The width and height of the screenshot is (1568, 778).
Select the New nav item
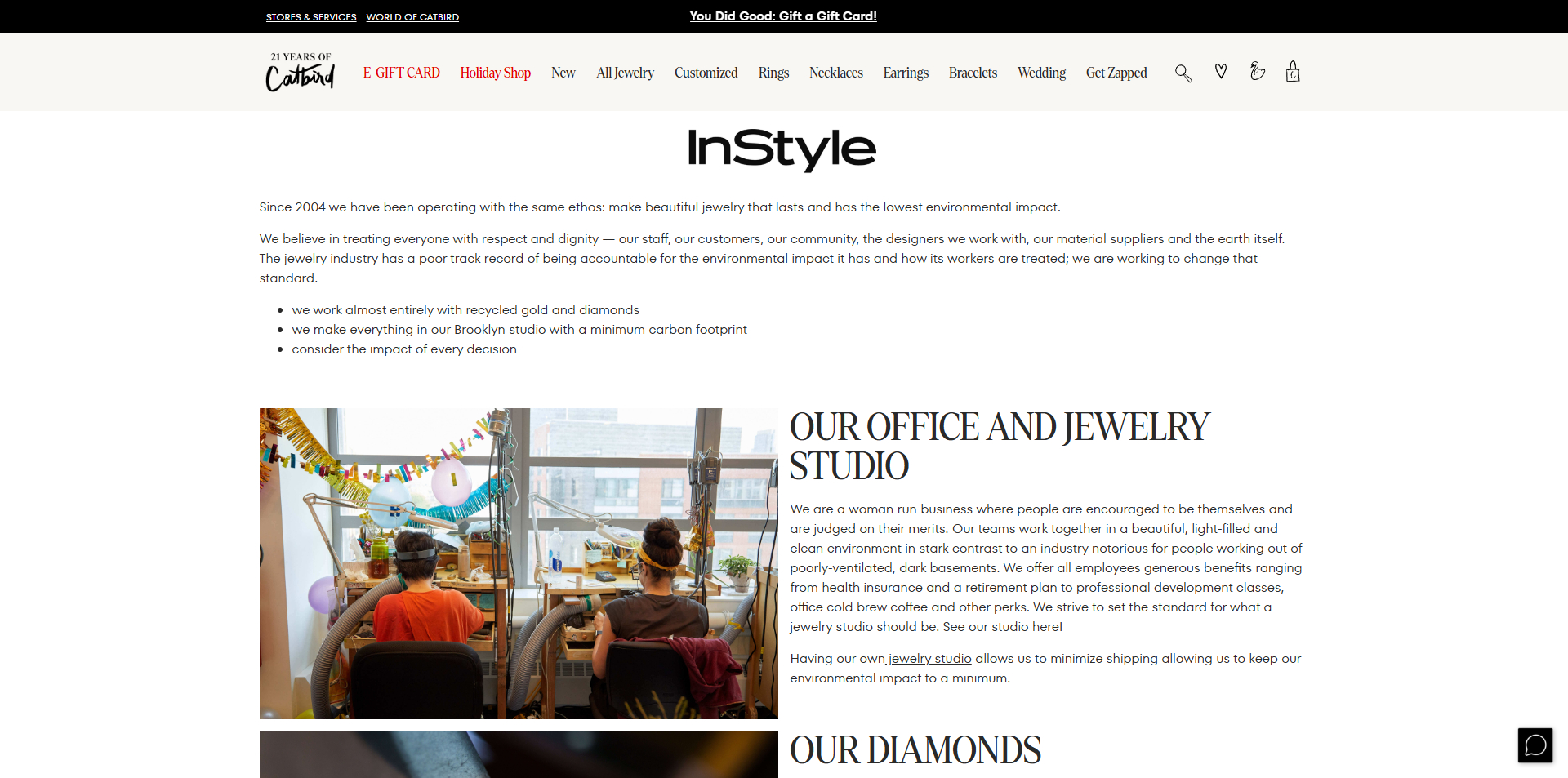563,73
